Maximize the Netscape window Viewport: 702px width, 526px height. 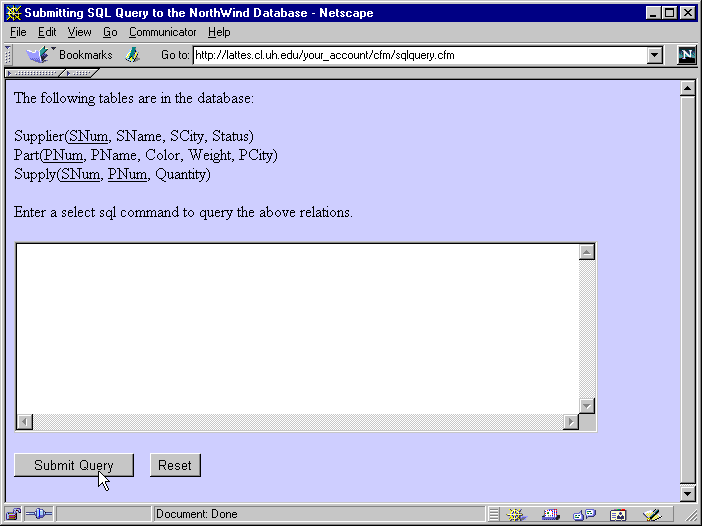pyautogui.click(x=669, y=13)
